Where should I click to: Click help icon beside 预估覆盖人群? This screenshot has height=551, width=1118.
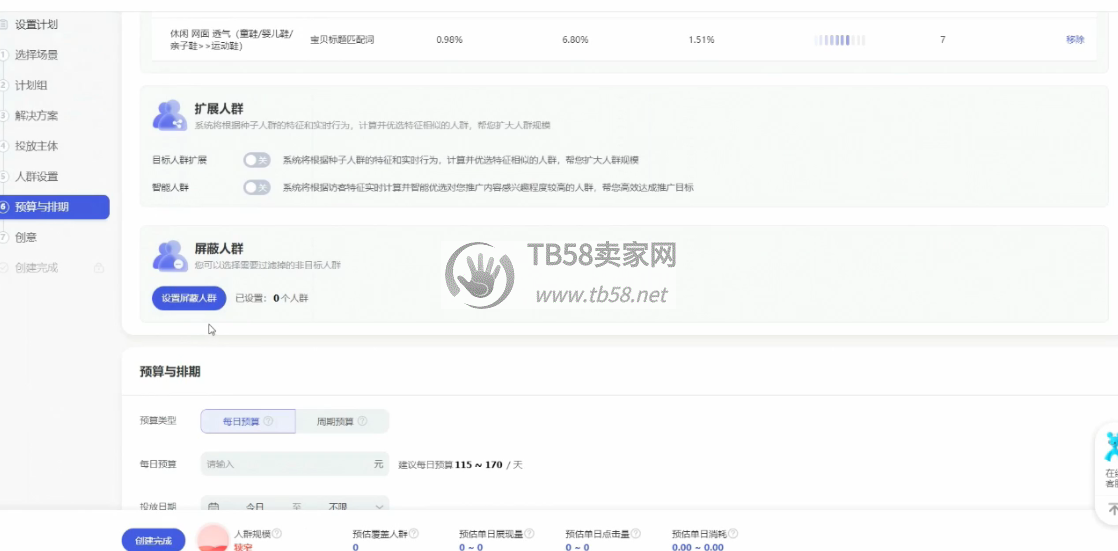[x=414, y=533]
